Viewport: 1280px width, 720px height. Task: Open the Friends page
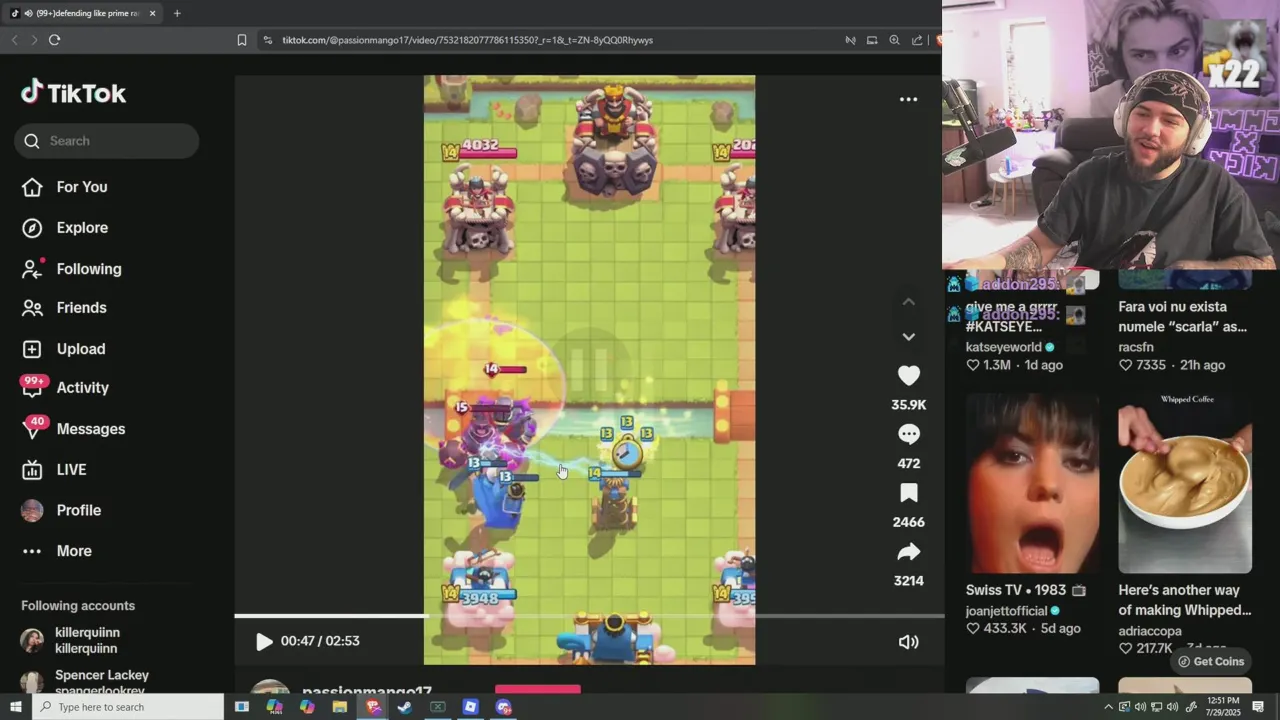click(x=65, y=308)
